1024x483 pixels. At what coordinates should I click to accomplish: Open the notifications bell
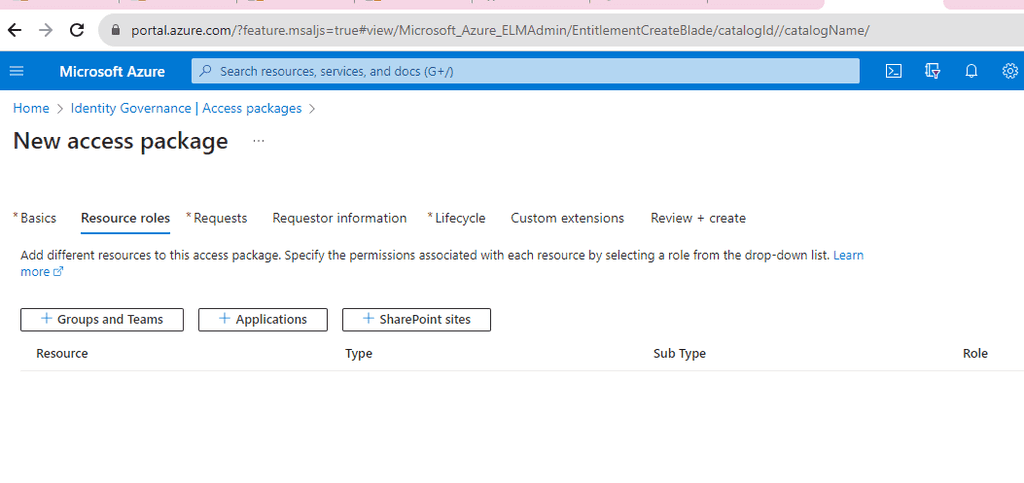(971, 71)
